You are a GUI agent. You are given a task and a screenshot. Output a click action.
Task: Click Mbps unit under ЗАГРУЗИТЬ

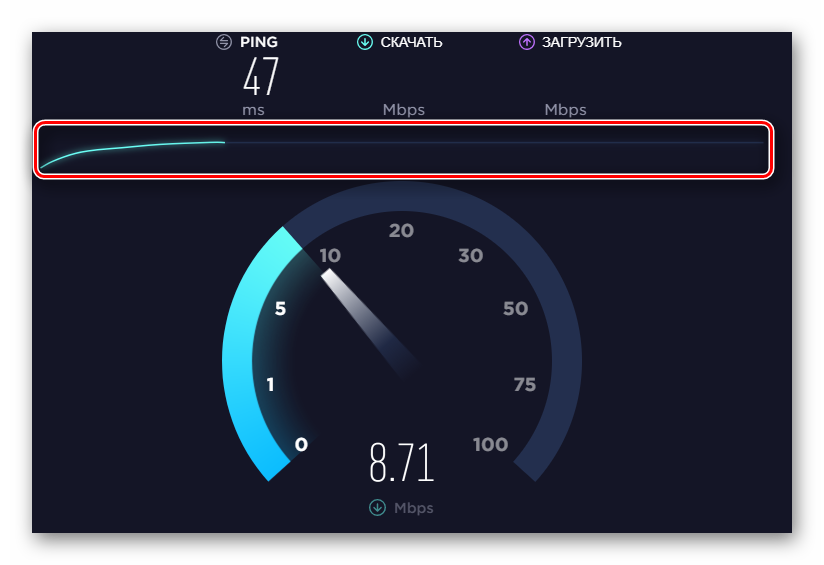click(565, 110)
